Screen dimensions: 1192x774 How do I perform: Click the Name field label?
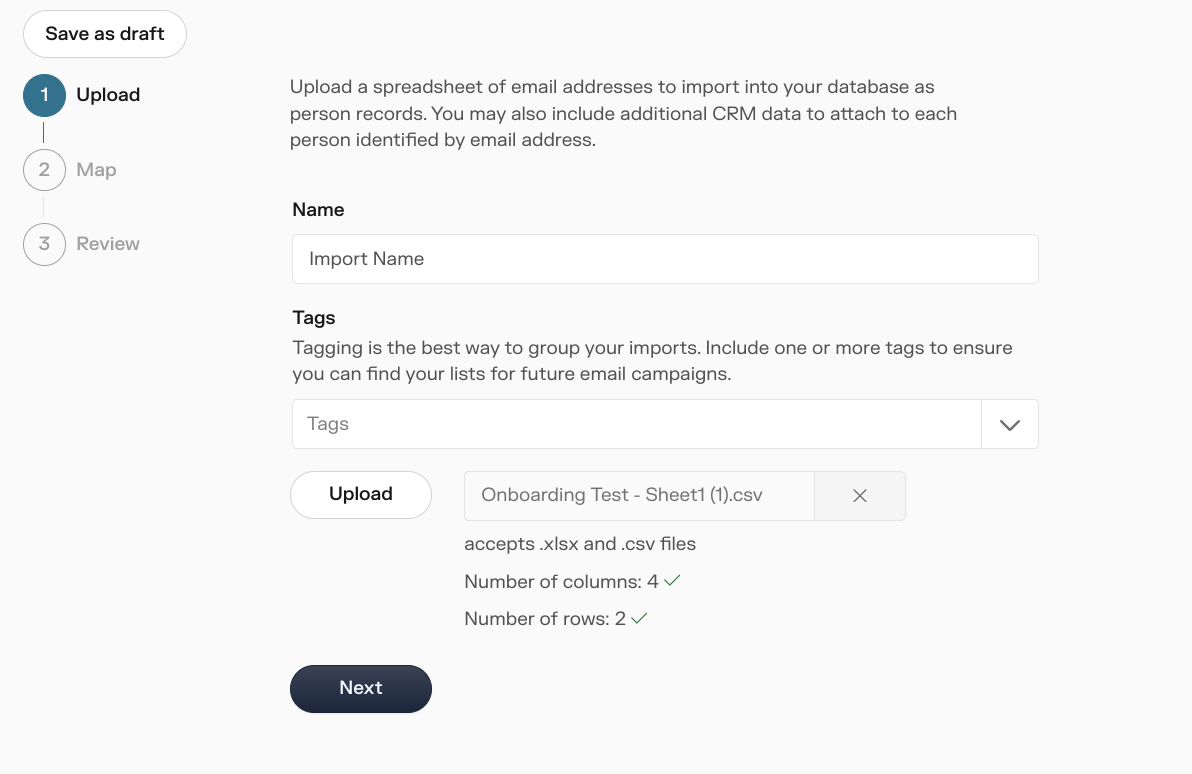tap(319, 210)
